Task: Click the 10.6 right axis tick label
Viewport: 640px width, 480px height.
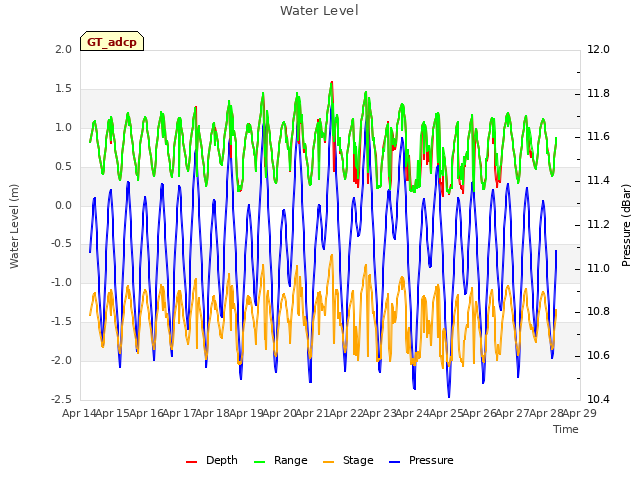Action: pyautogui.click(x=598, y=356)
